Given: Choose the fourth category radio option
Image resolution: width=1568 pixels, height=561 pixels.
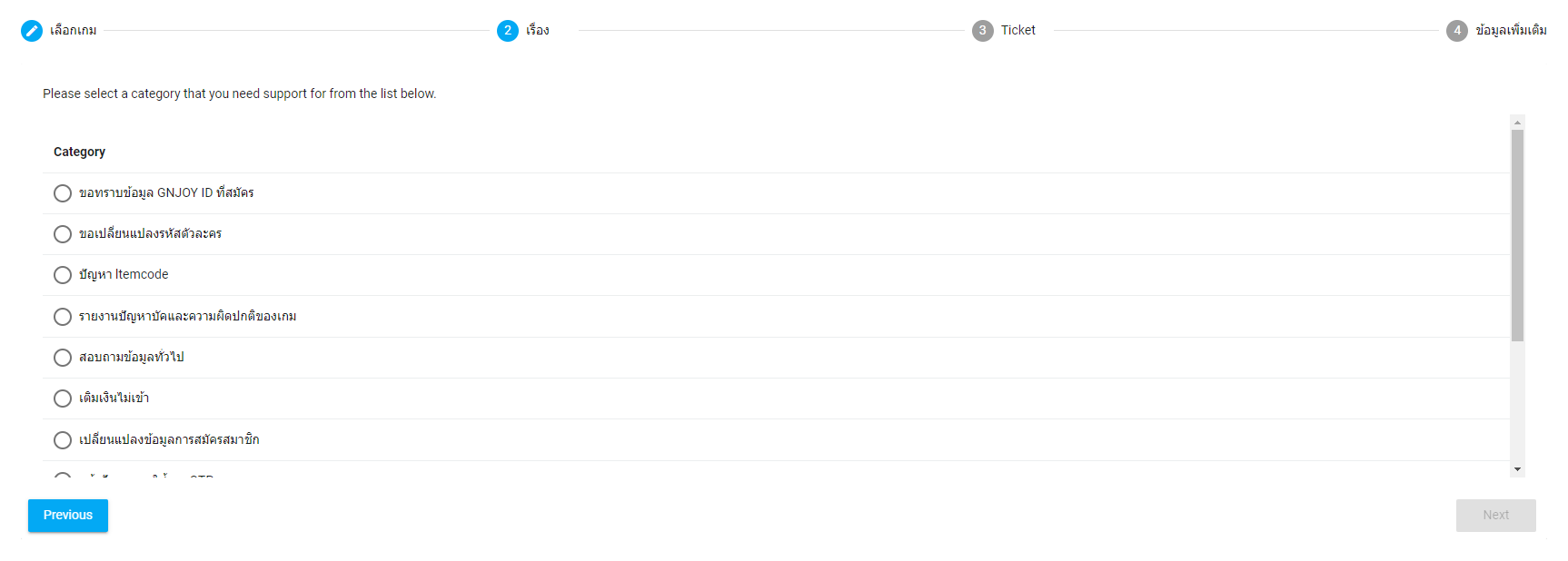Looking at the screenshot, I should click(x=63, y=317).
